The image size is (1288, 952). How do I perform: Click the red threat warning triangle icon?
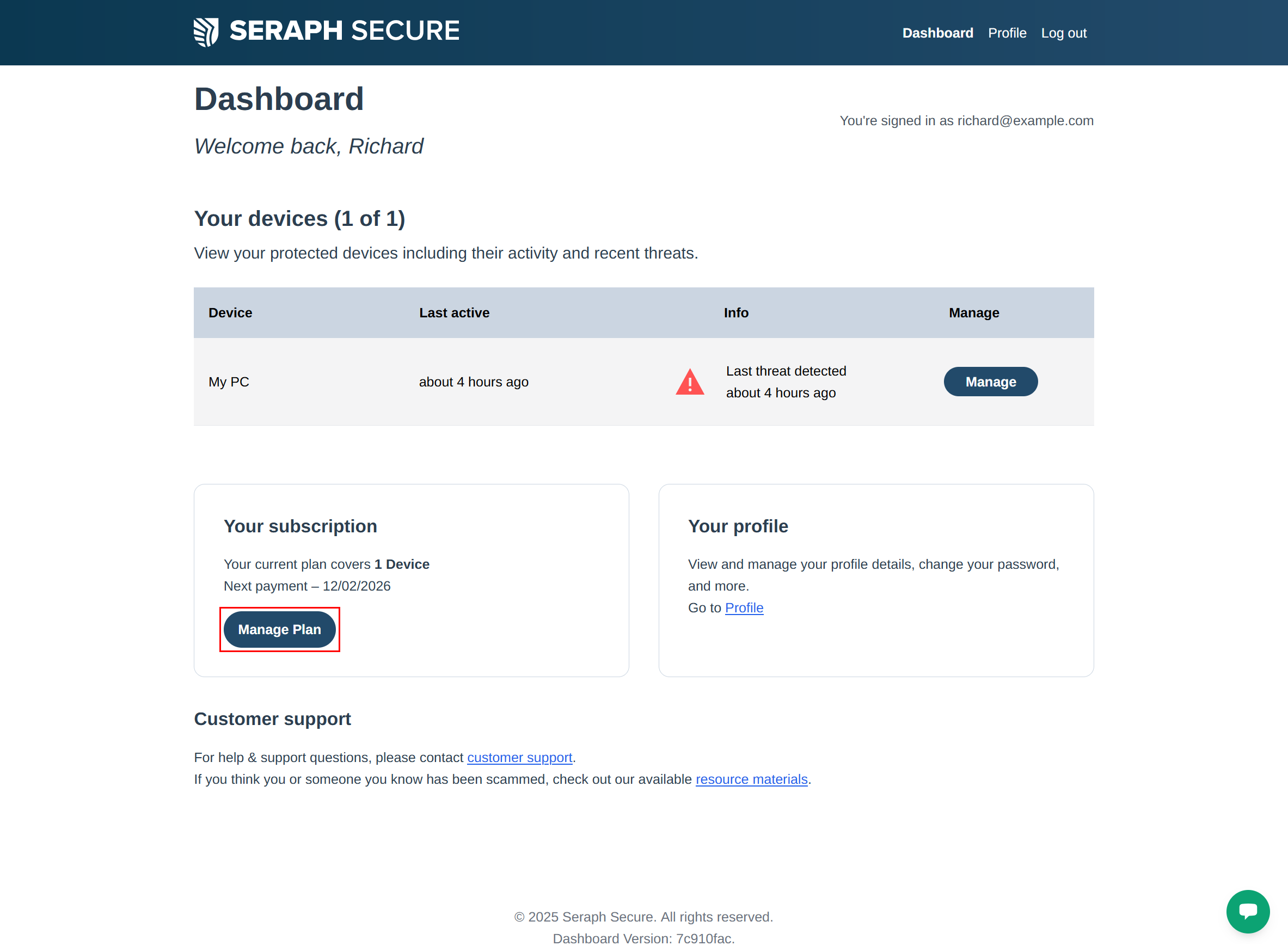pos(689,382)
